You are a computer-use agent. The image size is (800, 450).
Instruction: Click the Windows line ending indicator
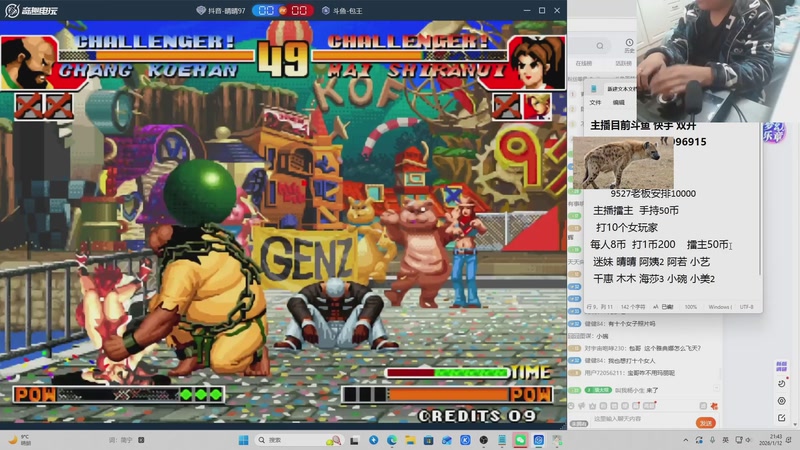pos(720,307)
